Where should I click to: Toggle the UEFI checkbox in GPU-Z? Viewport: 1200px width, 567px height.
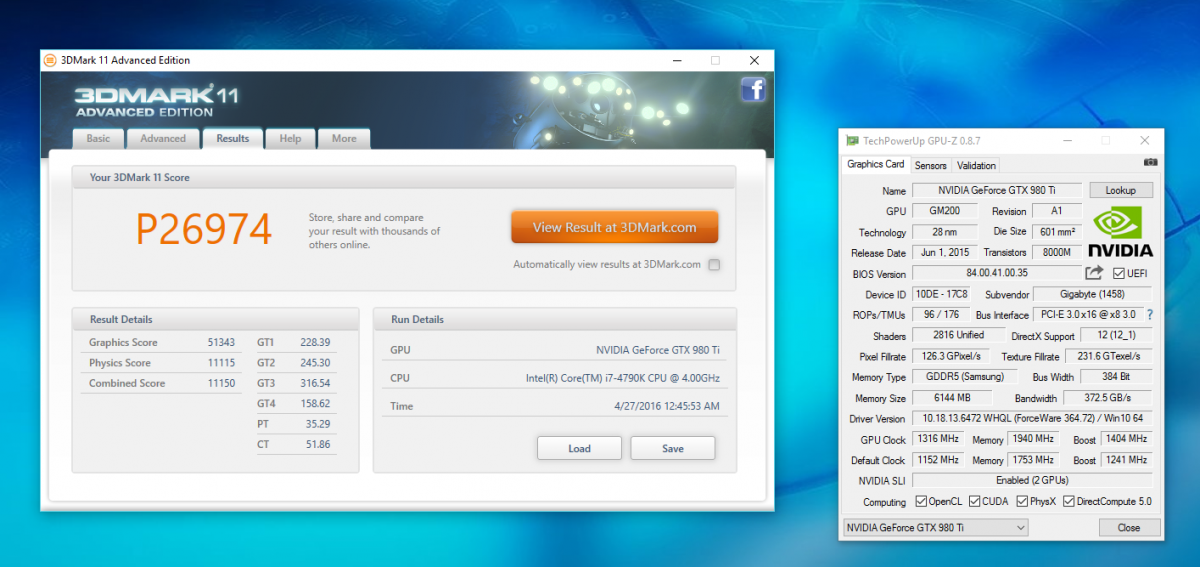(x=1118, y=273)
